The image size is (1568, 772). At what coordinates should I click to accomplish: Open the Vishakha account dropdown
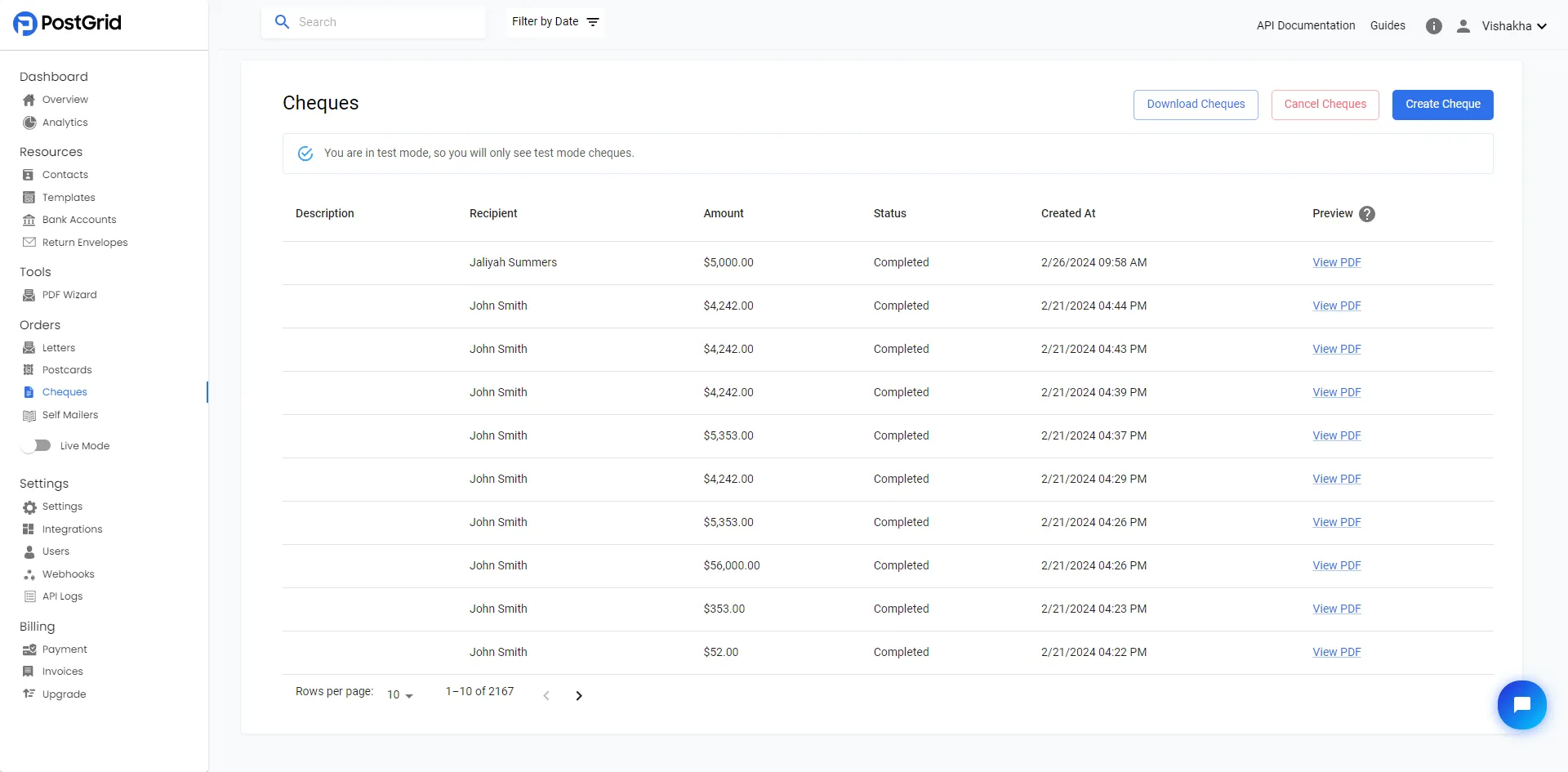(1512, 25)
